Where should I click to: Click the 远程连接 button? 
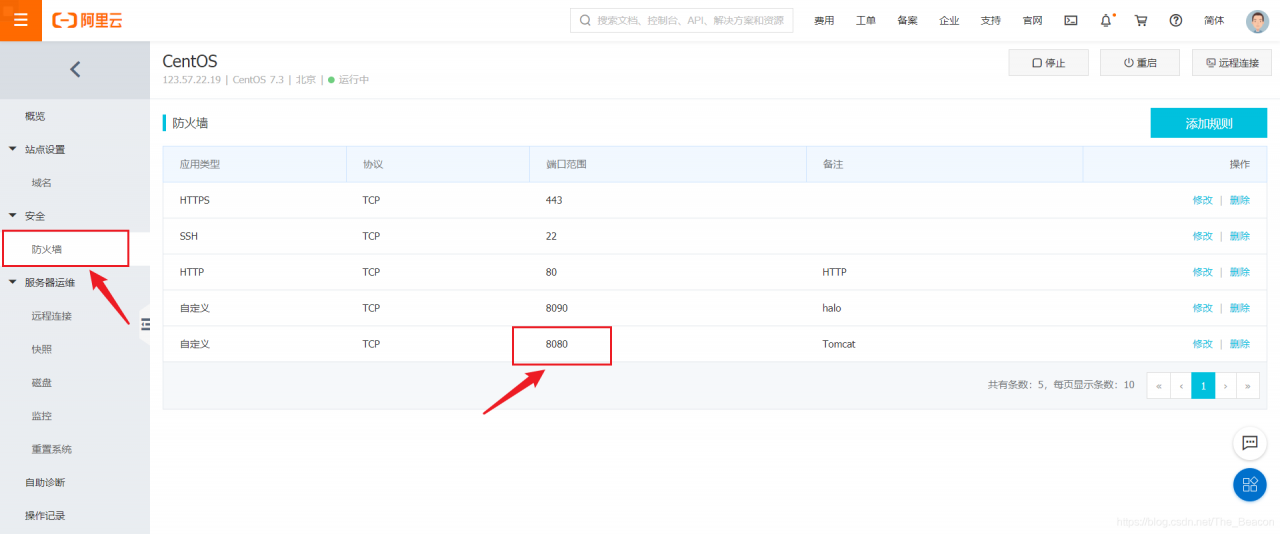pyautogui.click(x=1232, y=63)
